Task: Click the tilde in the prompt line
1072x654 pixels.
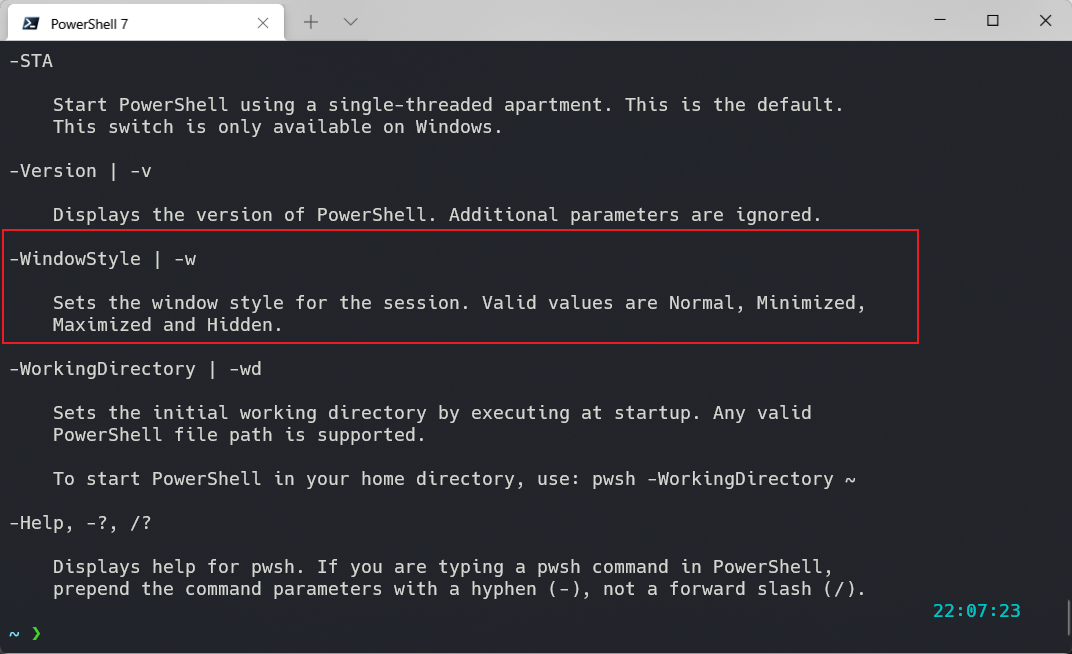Action: 14,633
